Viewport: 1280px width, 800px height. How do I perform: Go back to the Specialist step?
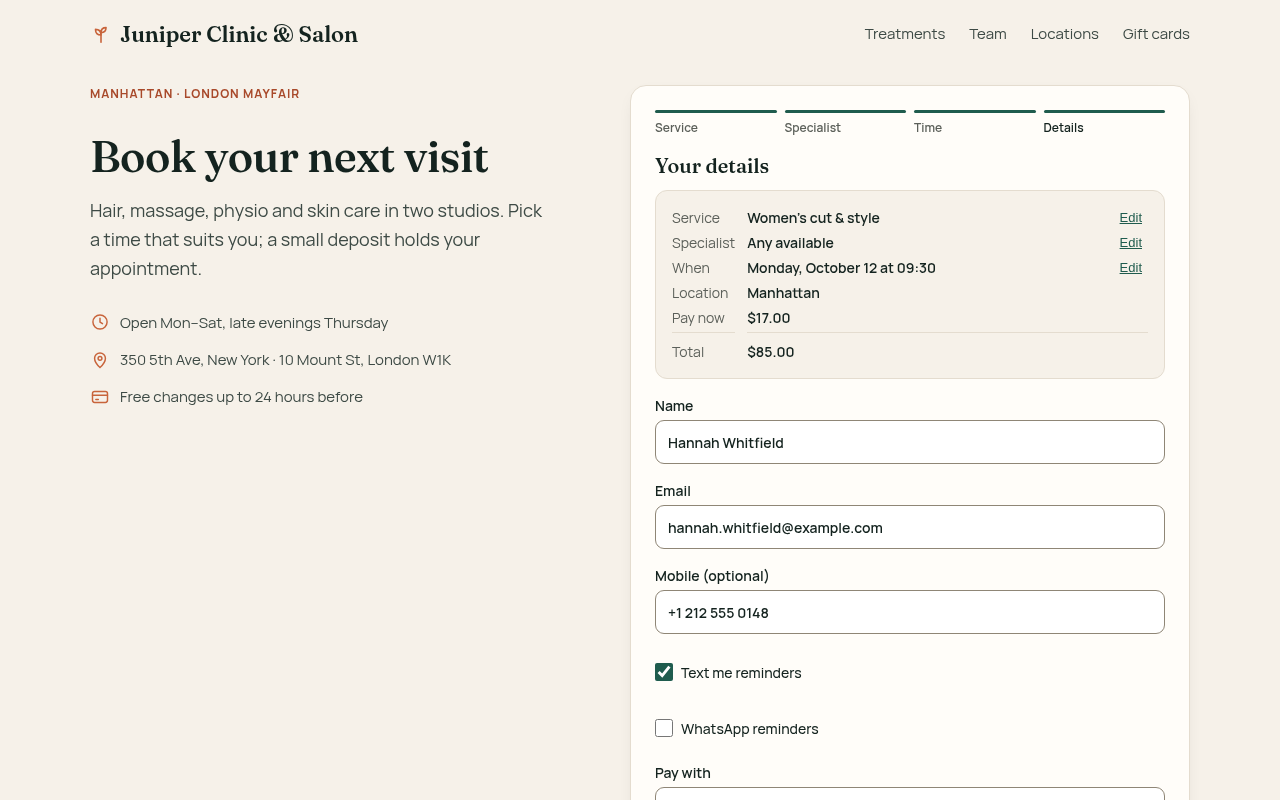click(x=845, y=123)
